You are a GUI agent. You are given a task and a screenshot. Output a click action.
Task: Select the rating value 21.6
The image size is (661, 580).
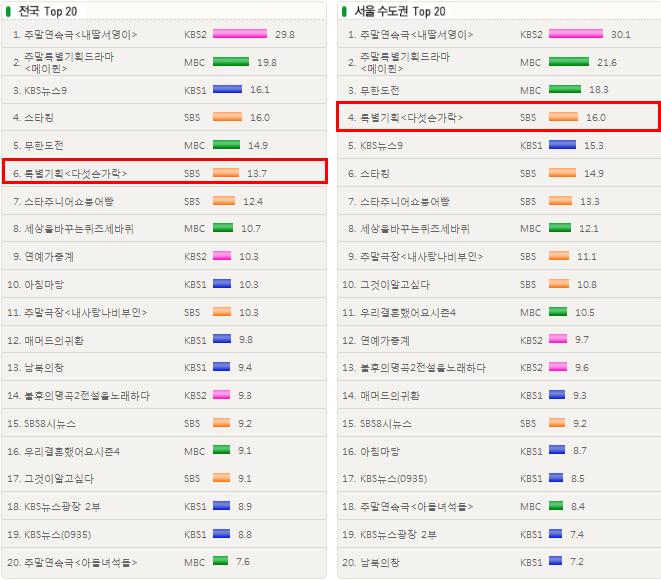[607, 62]
